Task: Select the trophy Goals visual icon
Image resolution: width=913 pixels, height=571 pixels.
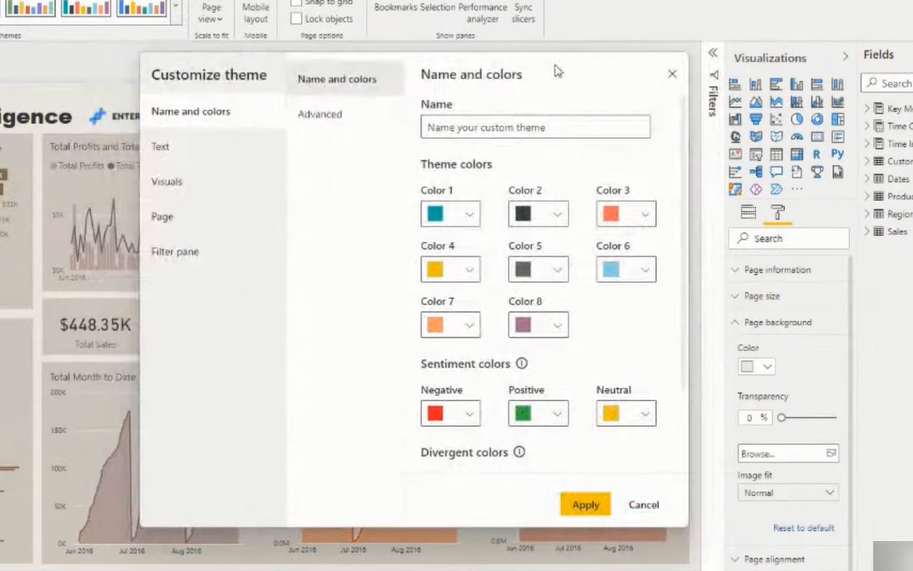Action: 818,172
